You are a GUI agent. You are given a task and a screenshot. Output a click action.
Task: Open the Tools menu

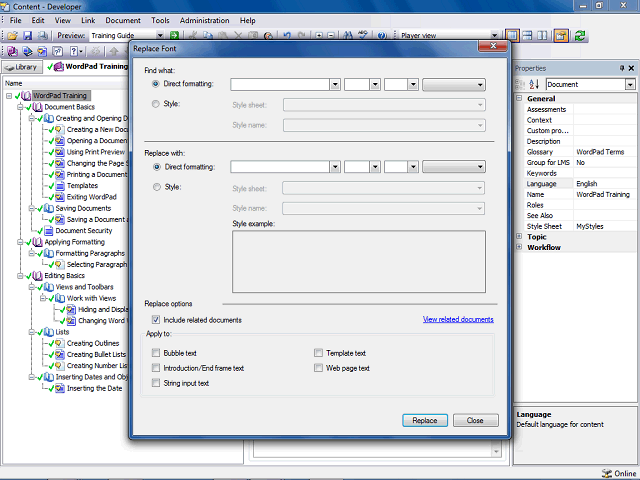point(160,20)
